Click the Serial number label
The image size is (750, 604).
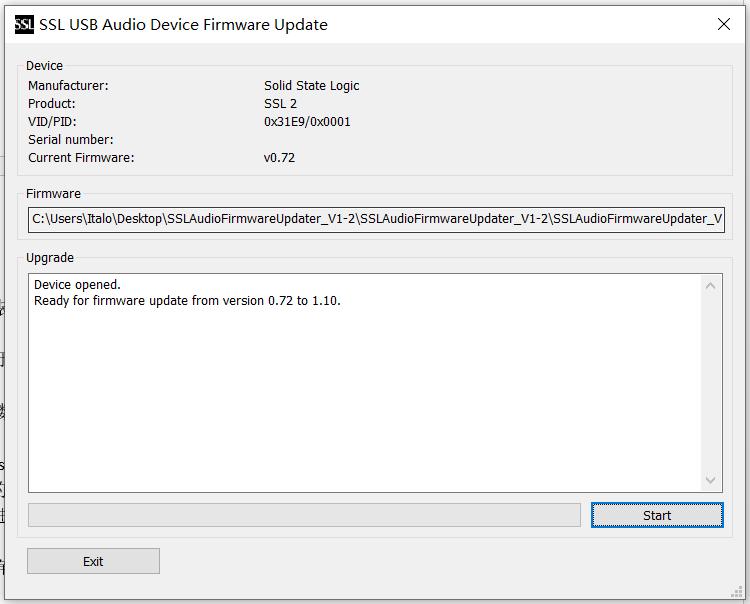pyautogui.click(x=71, y=140)
